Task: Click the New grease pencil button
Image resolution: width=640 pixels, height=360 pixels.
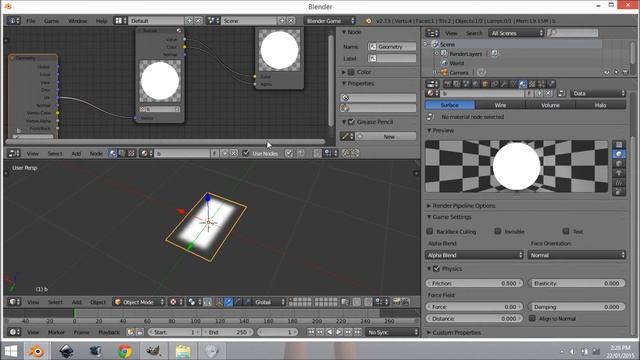Action: 385,137
